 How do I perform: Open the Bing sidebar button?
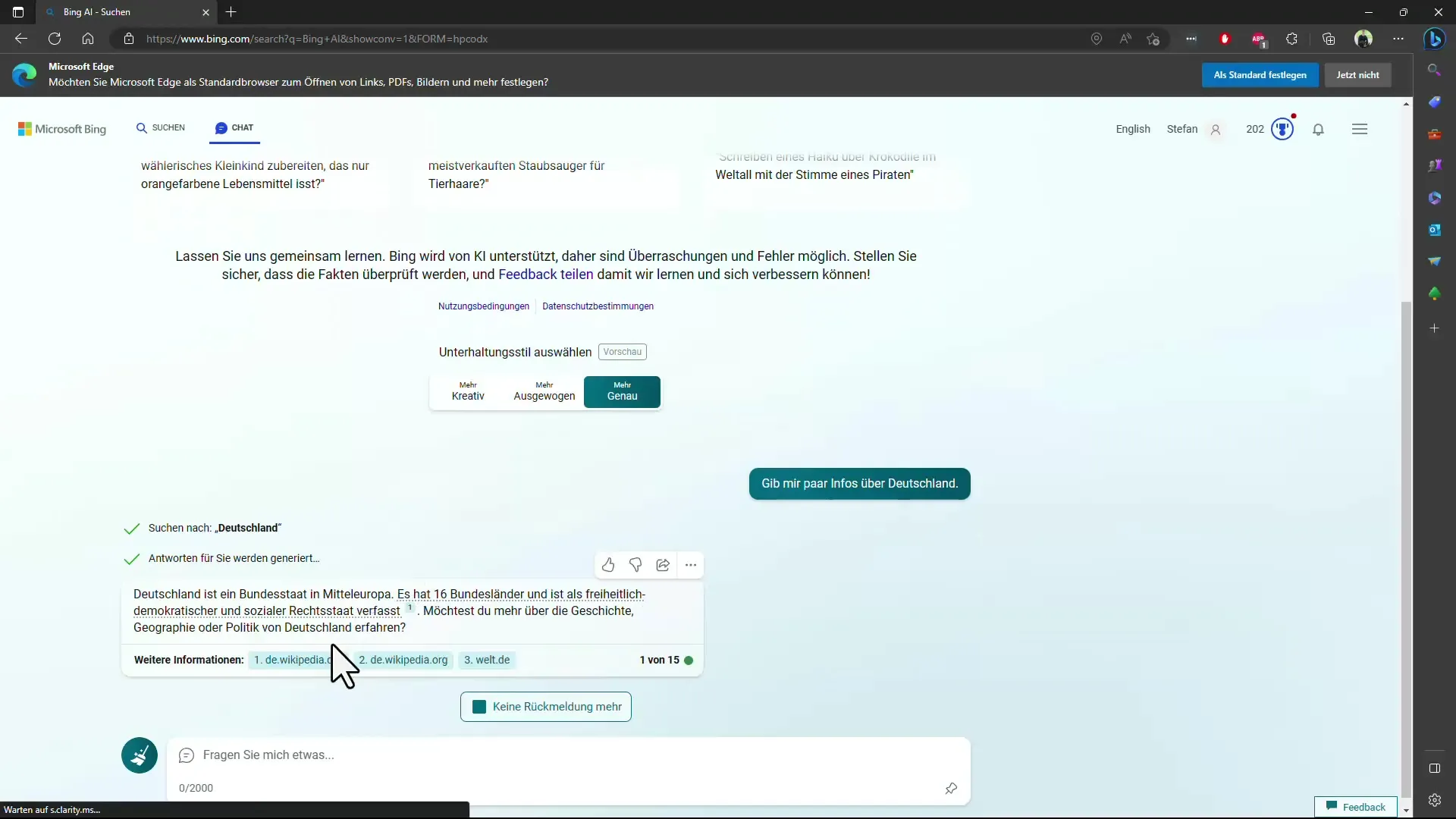tap(1434, 39)
